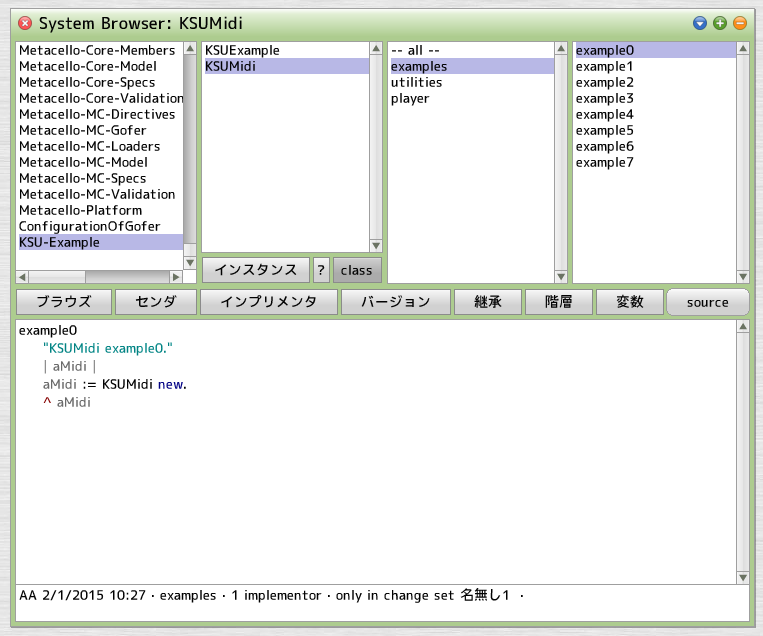The image size is (763, 636).
Task: Click protocol list scroll up arrow
Action: pos(561,48)
